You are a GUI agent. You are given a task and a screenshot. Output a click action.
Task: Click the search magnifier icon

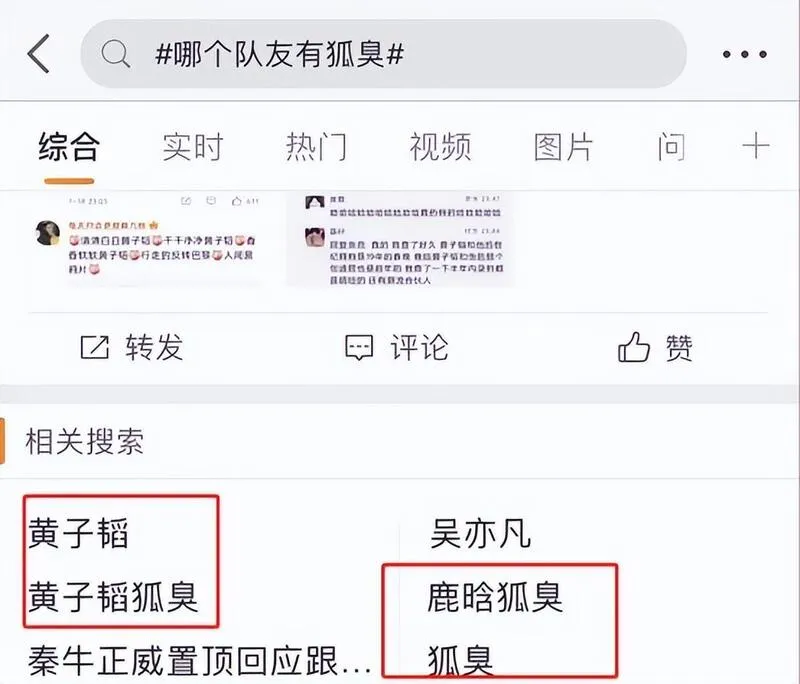tap(116, 54)
